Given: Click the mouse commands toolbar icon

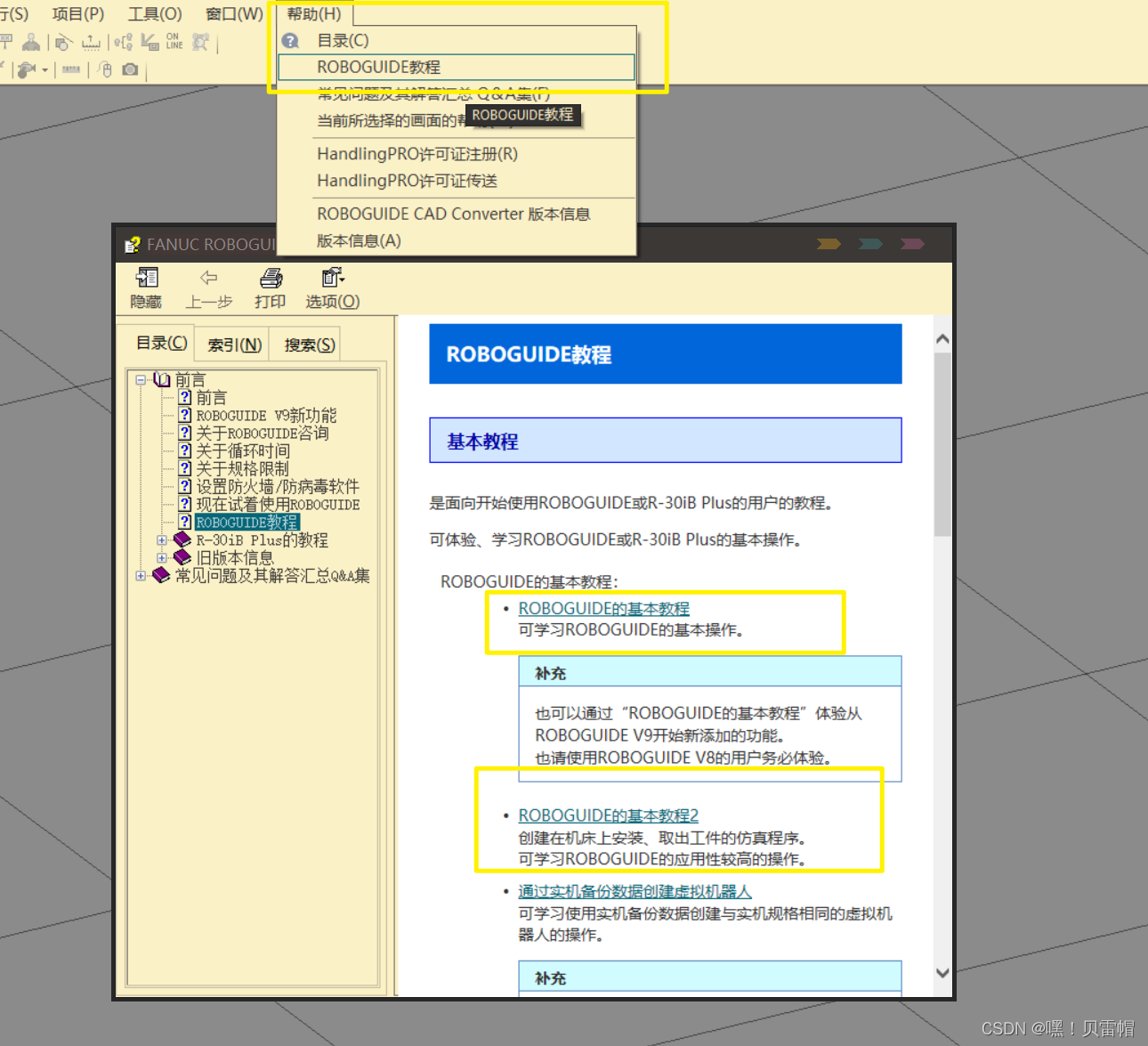Looking at the screenshot, I should click(105, 69).
